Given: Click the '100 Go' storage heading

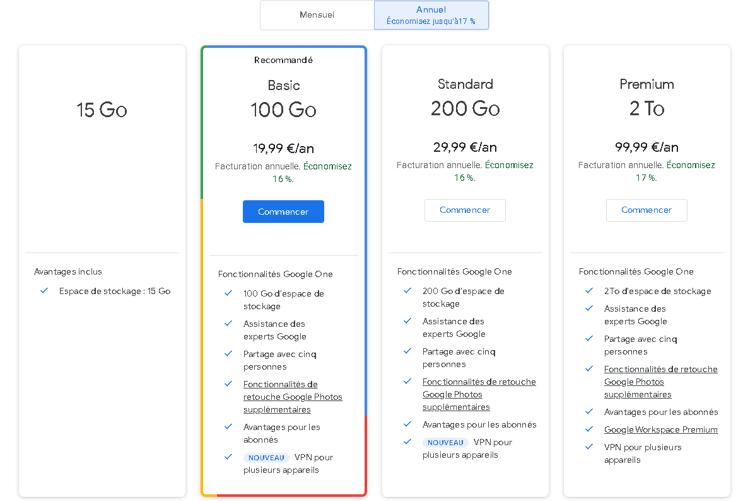Looking at the screenshot, I should pyautogui.click(x=283, y=110).
